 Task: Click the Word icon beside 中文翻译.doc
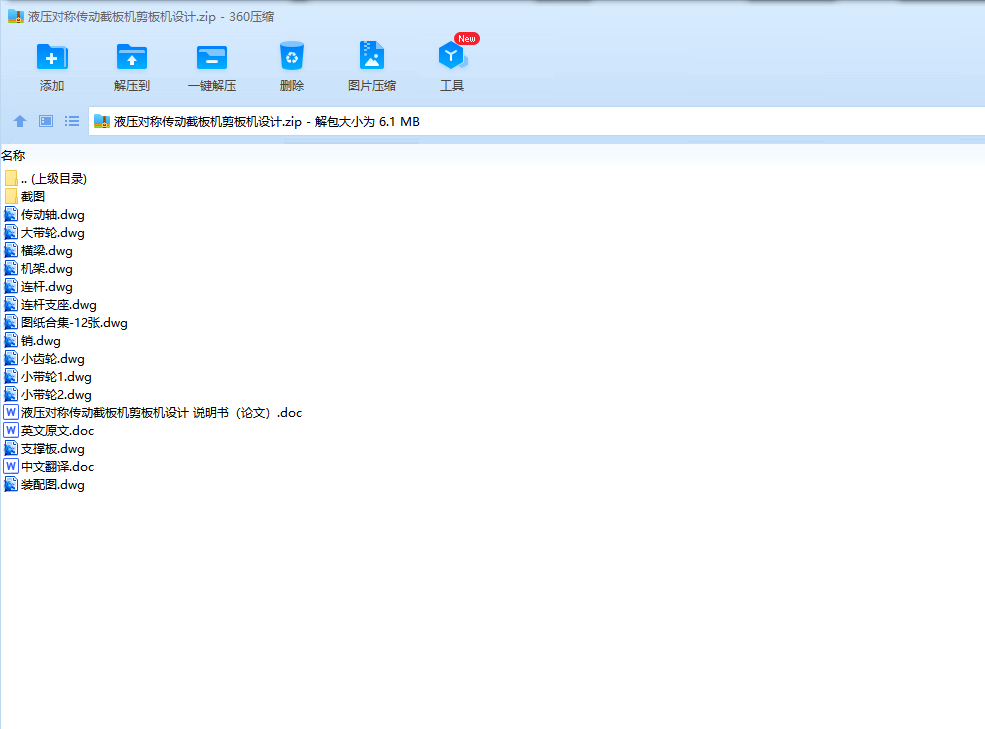coord(11,466)
